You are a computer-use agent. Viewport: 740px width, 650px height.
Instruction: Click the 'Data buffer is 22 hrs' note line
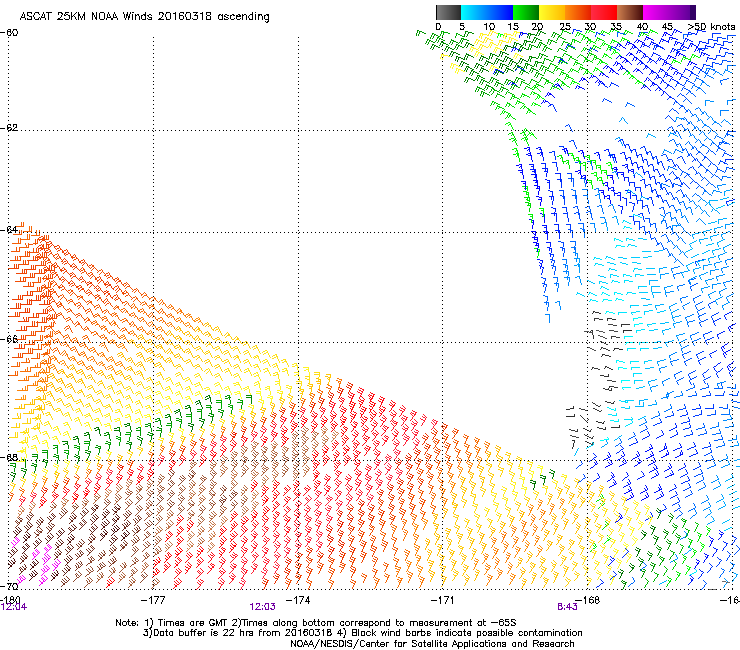362,633
